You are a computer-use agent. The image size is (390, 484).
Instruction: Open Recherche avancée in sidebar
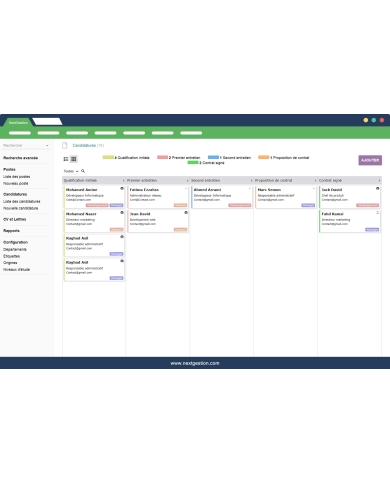point(20,158)
